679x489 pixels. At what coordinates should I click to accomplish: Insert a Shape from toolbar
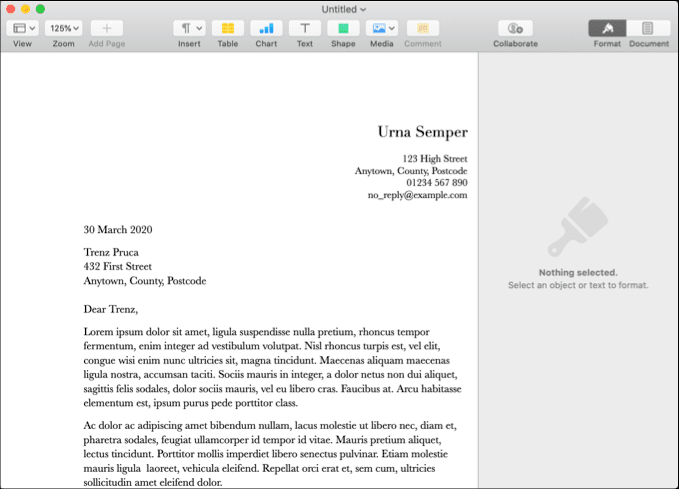343,28
